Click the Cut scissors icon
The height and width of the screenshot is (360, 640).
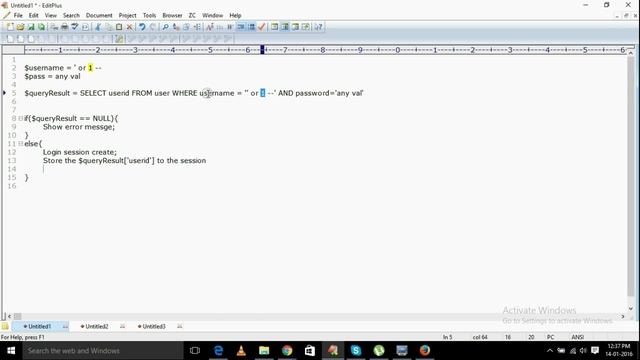(98, 27)
